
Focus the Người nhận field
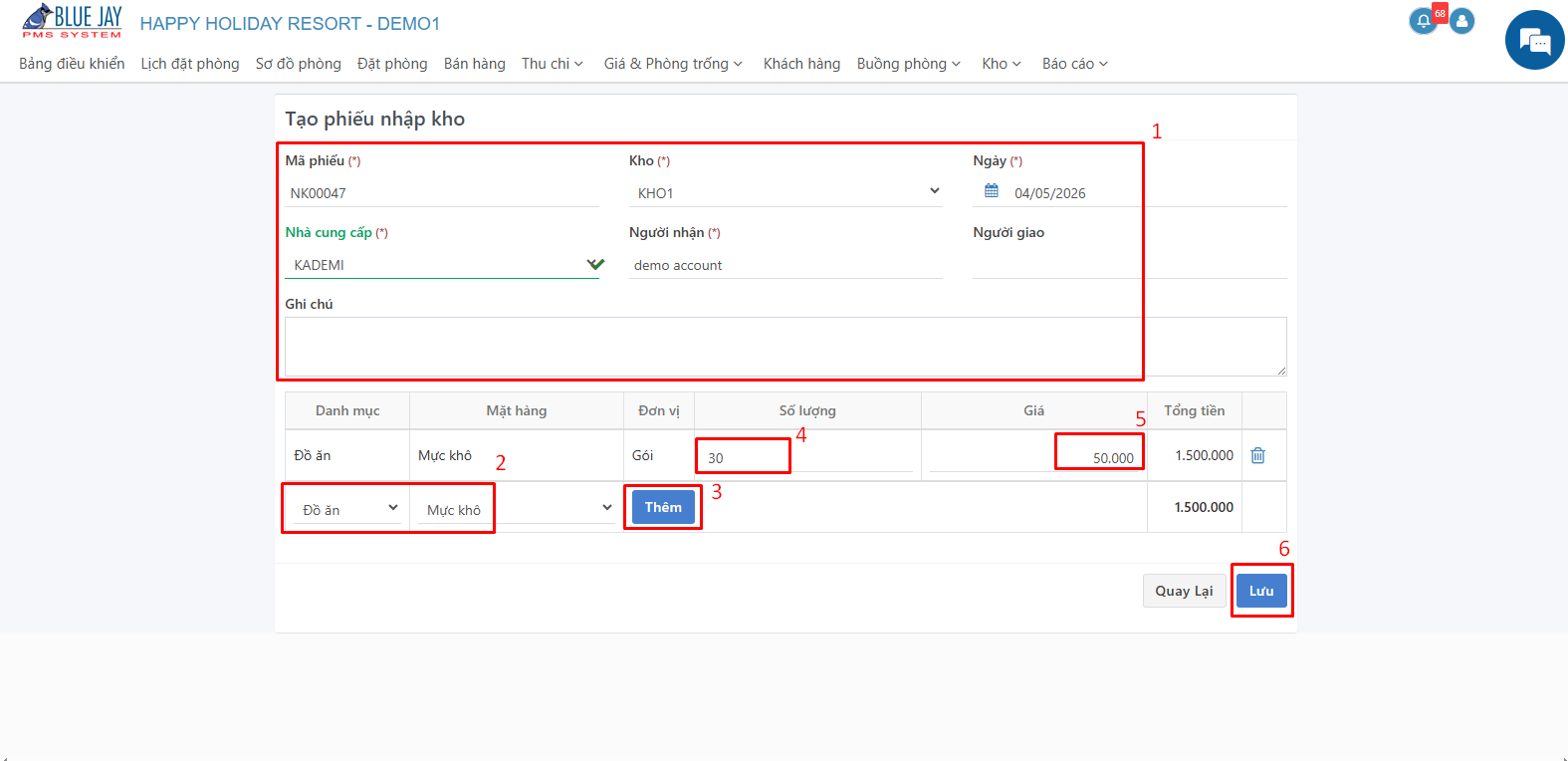[785, 265]
